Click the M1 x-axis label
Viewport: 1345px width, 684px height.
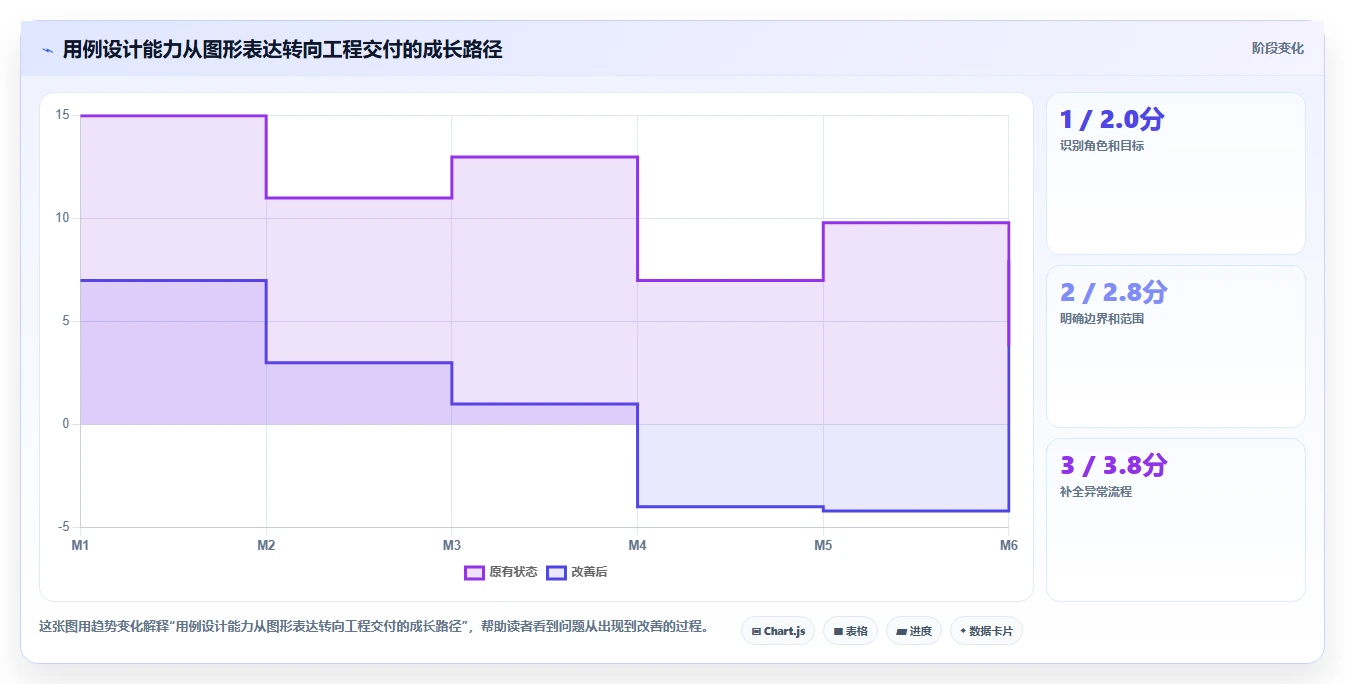(80, 545)
